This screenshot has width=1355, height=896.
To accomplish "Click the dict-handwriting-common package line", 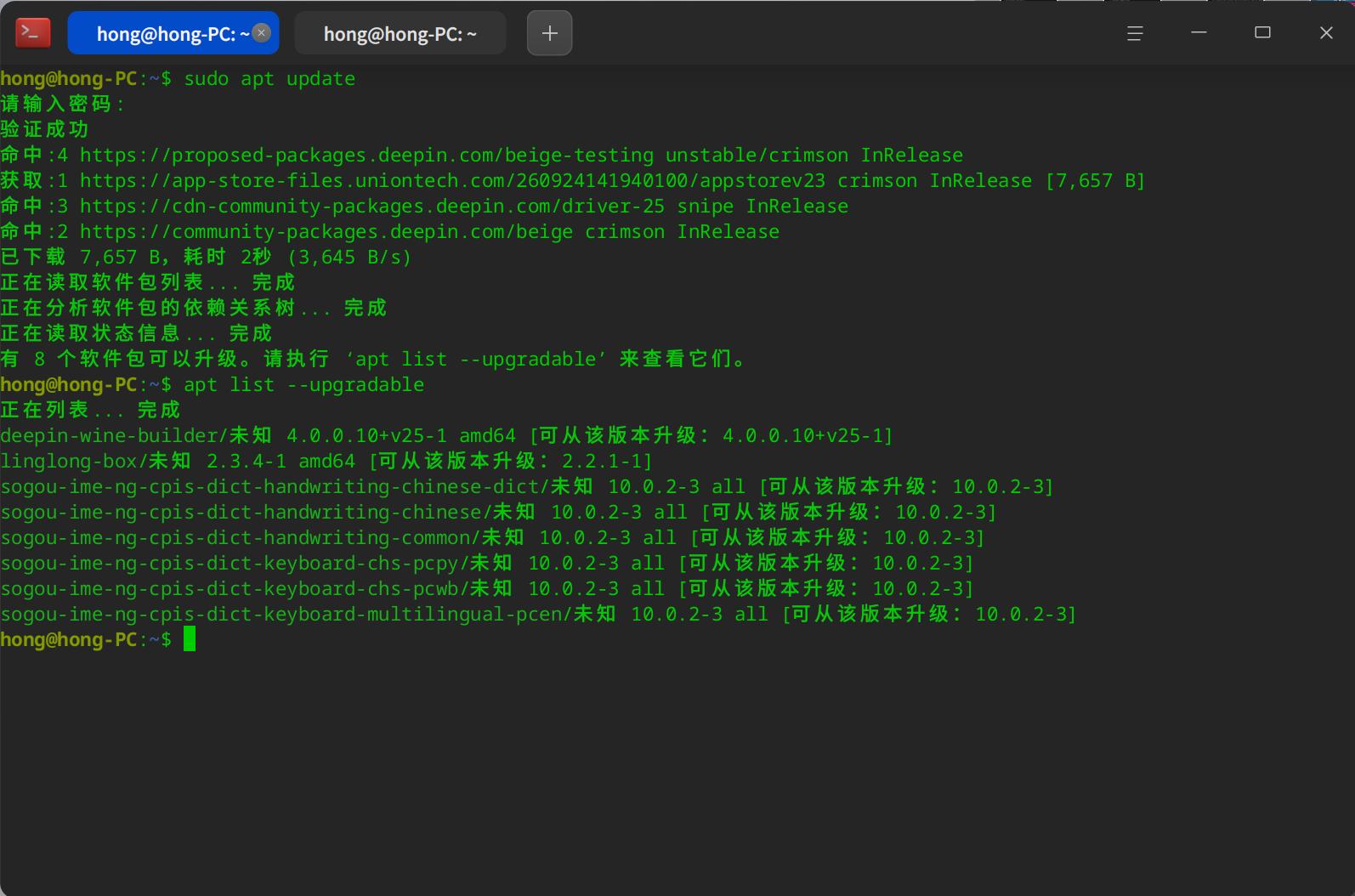I will [x=492, y=538].
